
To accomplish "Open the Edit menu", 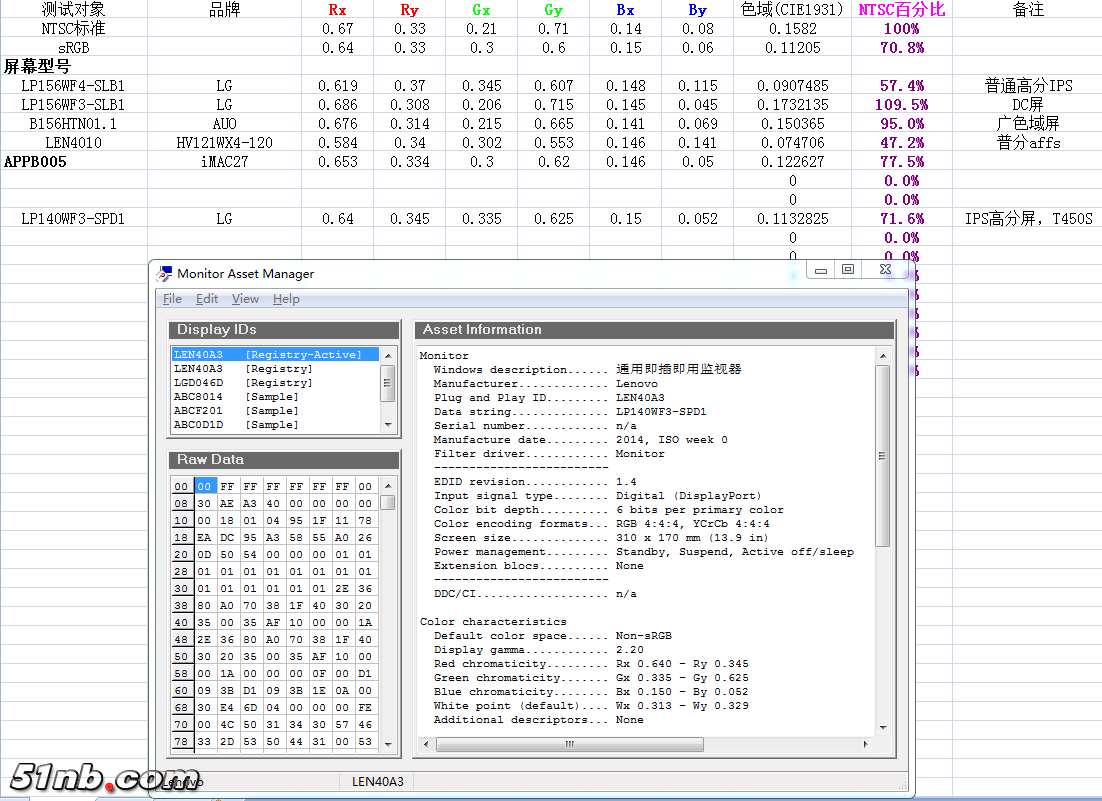I will pyautogui.click(x=207, y=299).
